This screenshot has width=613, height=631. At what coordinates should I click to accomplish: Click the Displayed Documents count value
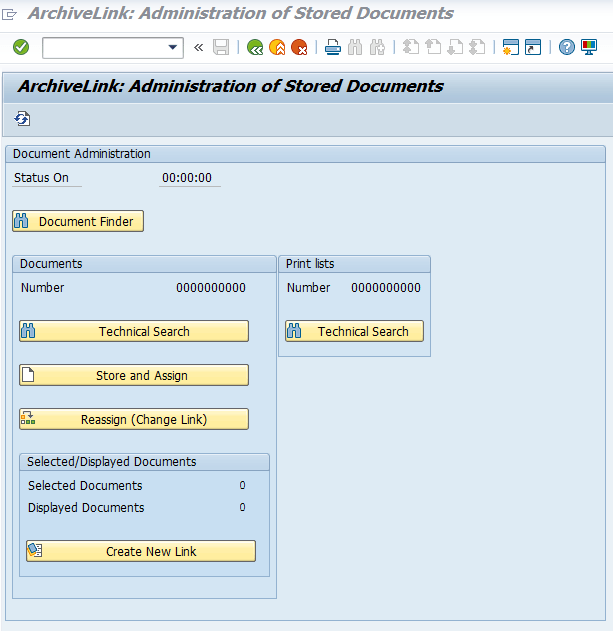(242, 507)
